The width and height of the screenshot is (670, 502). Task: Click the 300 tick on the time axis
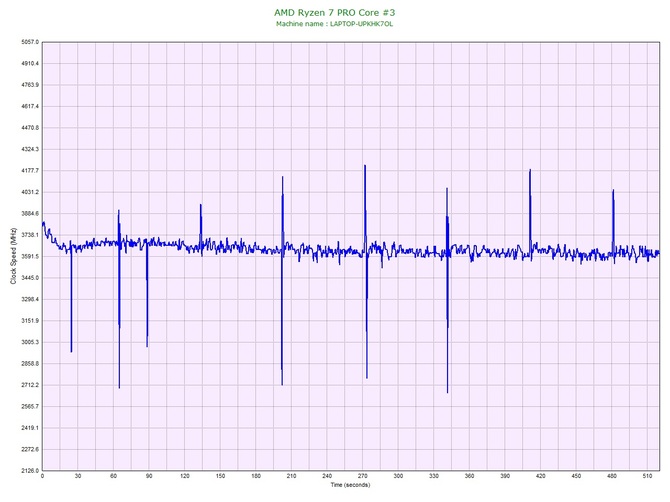(x=398, y=476)
